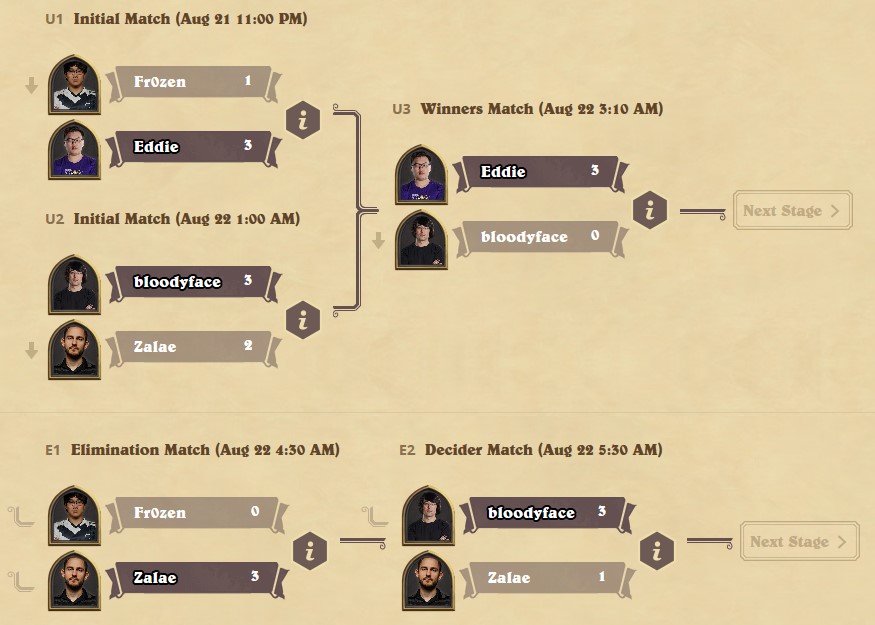The image size is (875, 625).
Task: Open info icon for E2 Decider Match
Action: (657, 551)
